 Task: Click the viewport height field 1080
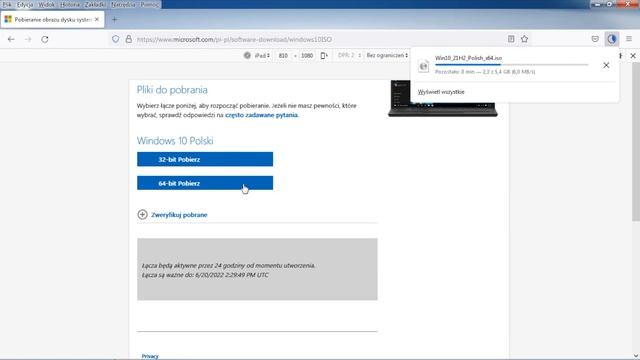click(x=307, y=56)
